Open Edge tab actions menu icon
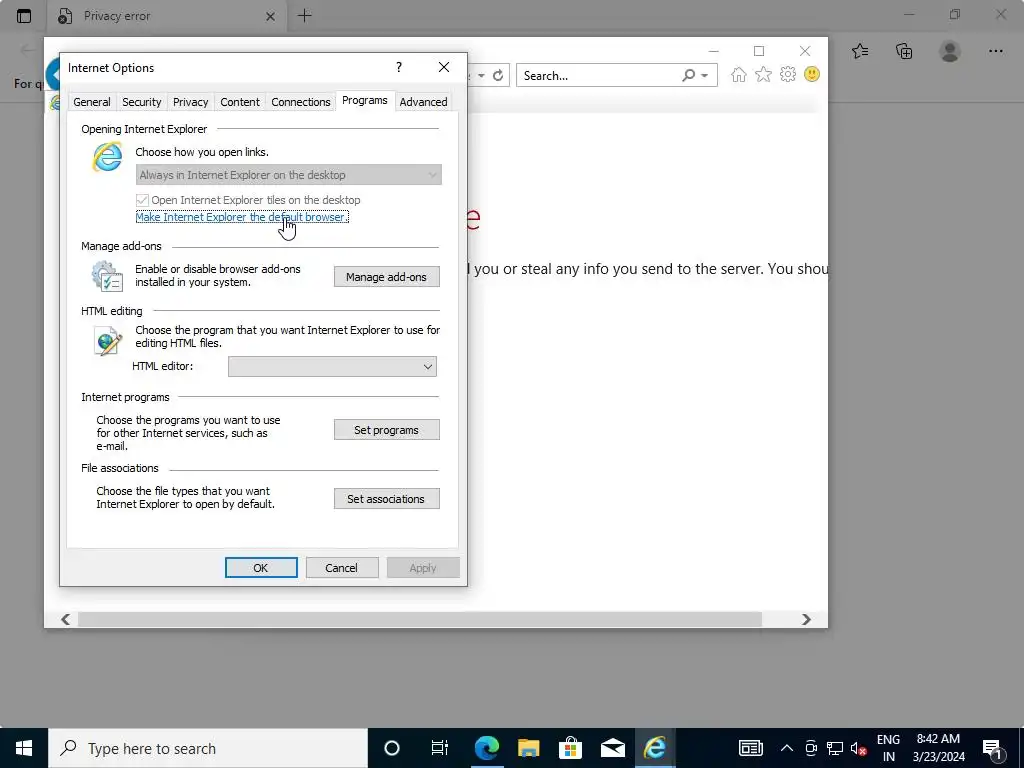This screenshot has height=768, width=1024. 24,16
